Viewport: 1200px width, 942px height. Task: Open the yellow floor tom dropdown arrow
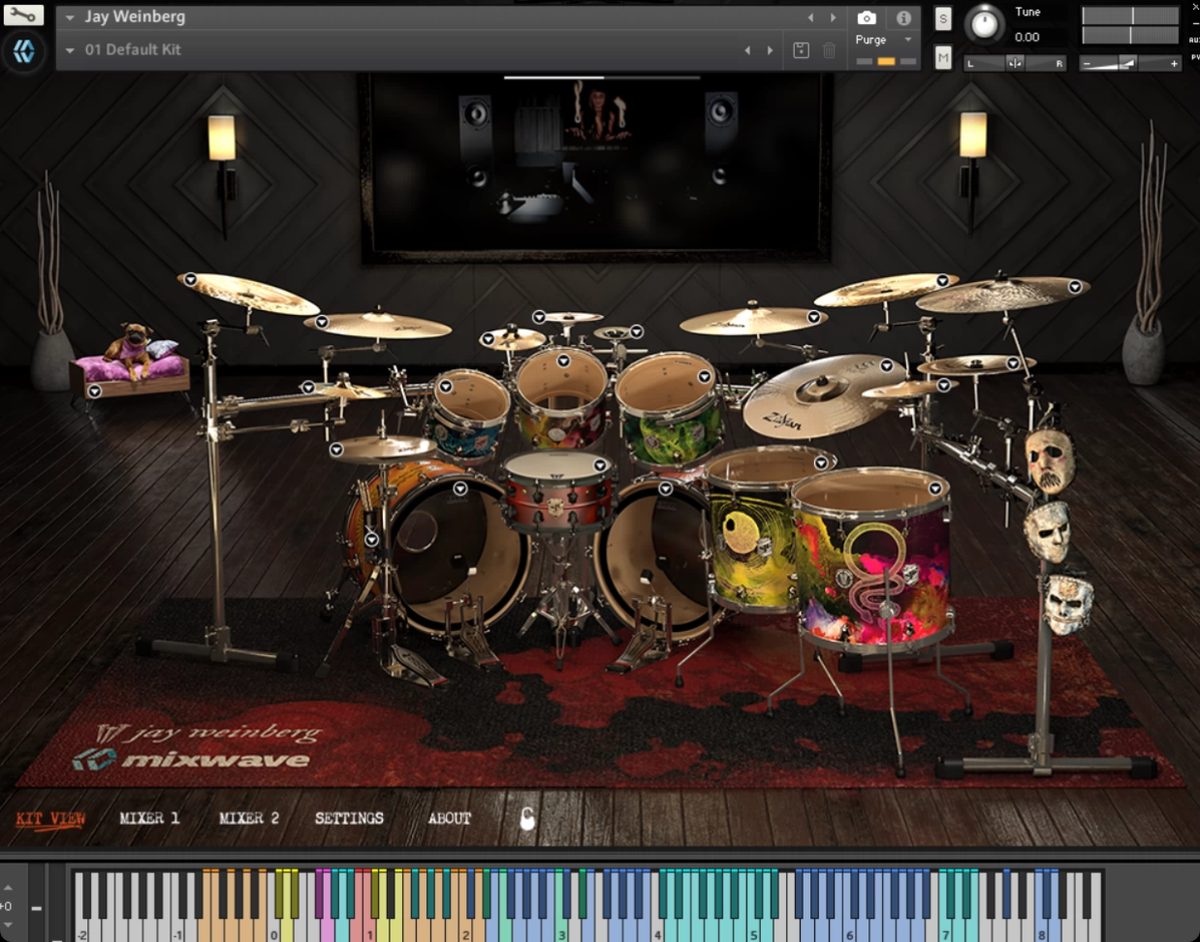823,462
